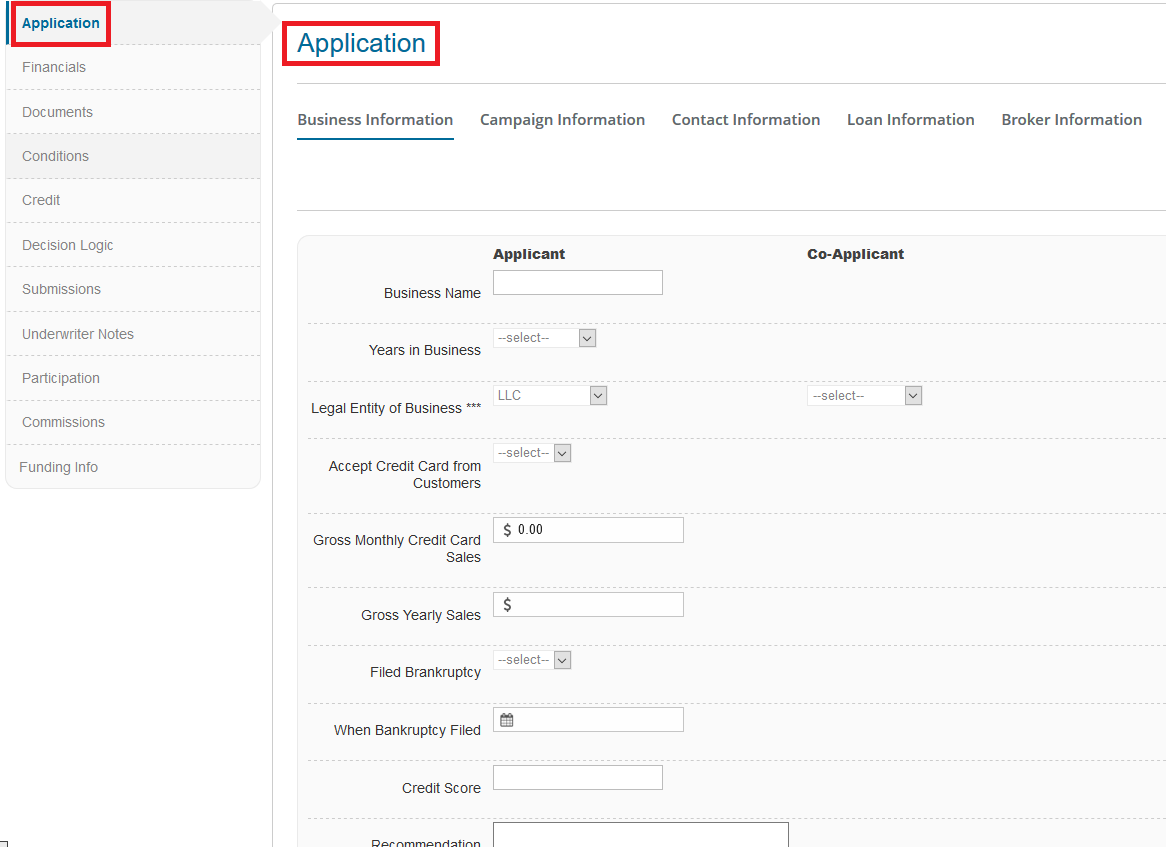Click Gross Monthly Credit Card Sales field
Screen dimensions: 1166x847
point(588,529)
